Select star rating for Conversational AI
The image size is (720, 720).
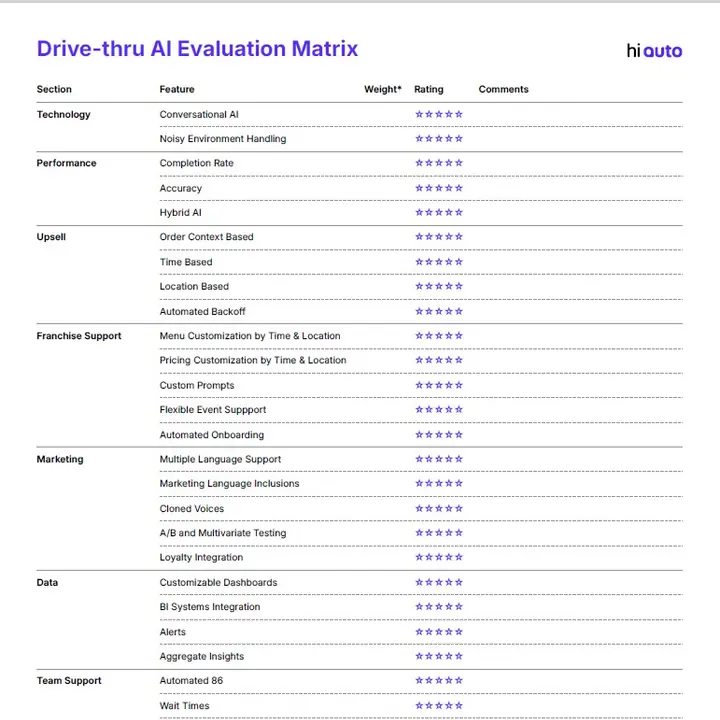(x=439, y=114)
